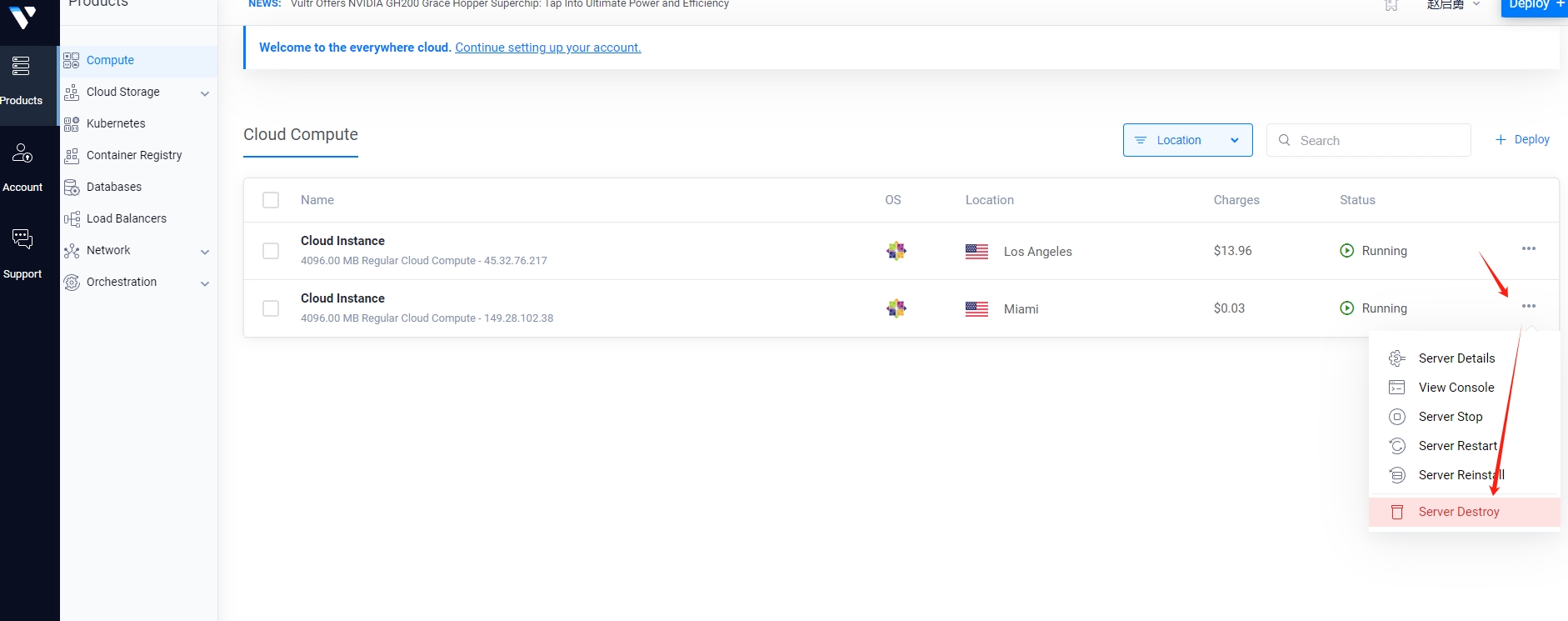The height and width of the screenshot is (621, 1568).
Task: Select Server Details from the menu
Action: [1465, 358]
